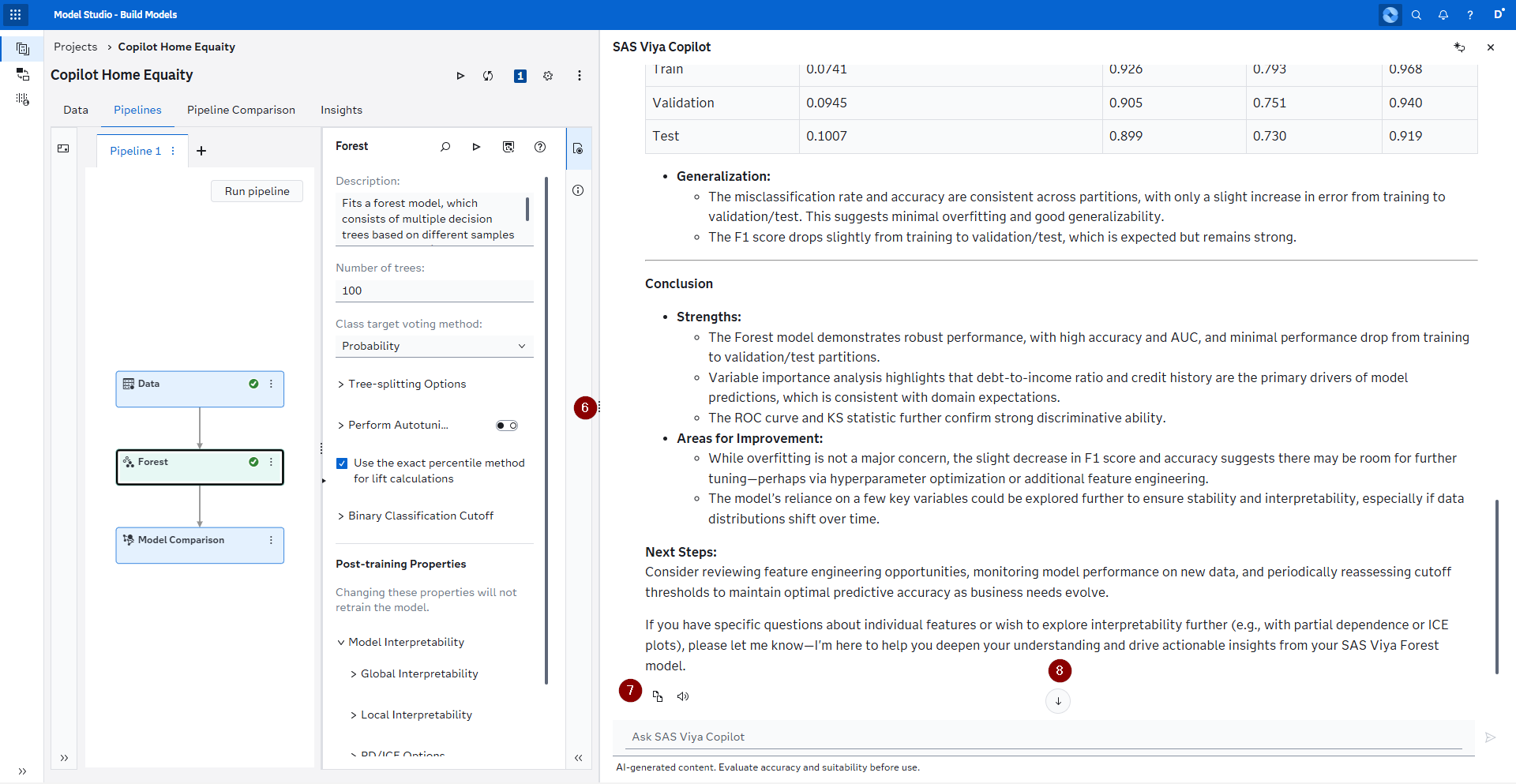Click the Ask SAS Viya Copilot input

pyautogui.click(x=1042, y=737)
